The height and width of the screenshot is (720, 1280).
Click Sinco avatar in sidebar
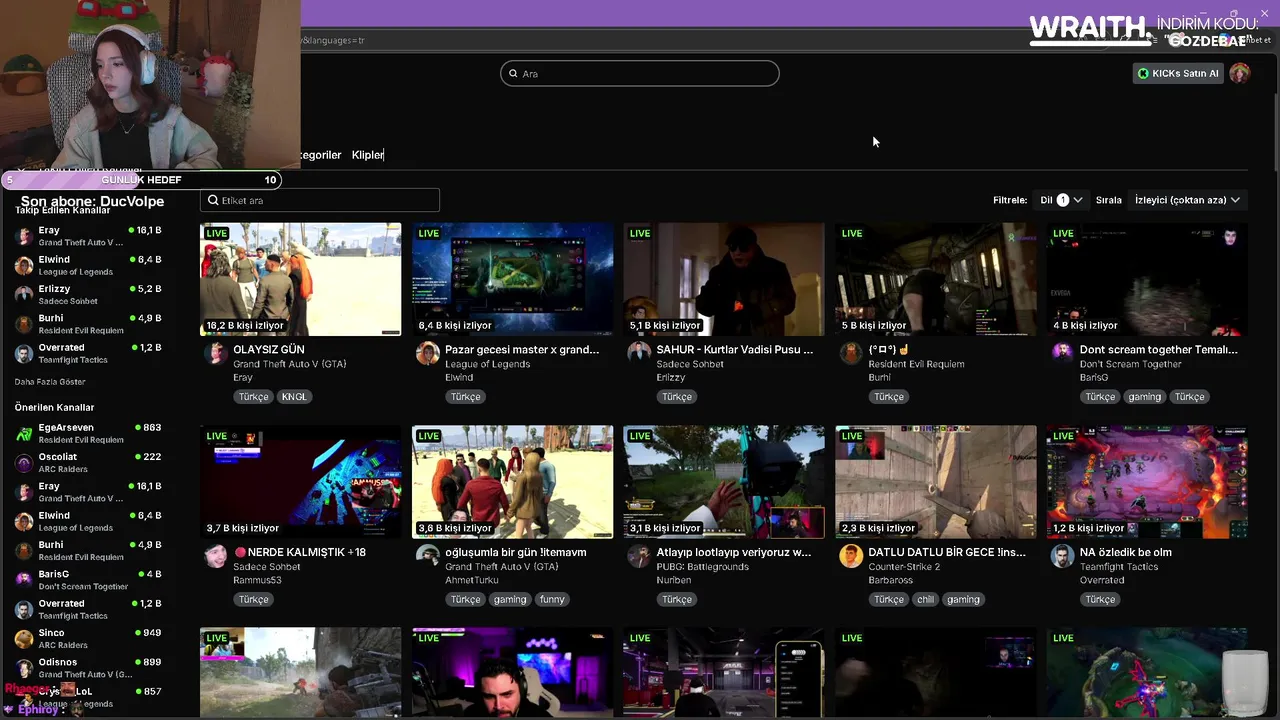[24, 638]
